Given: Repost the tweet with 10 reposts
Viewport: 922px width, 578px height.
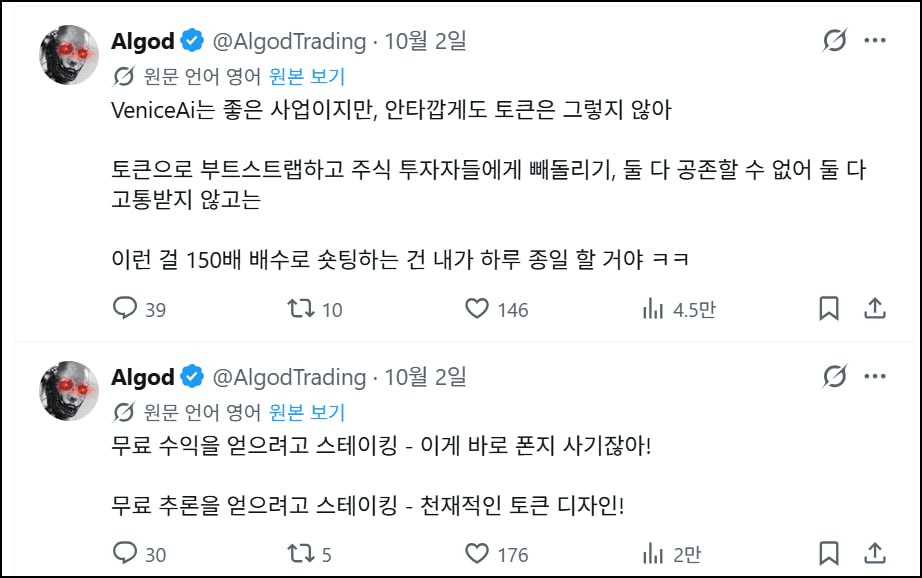Looking at the screenshot, I should coord(315,309).
